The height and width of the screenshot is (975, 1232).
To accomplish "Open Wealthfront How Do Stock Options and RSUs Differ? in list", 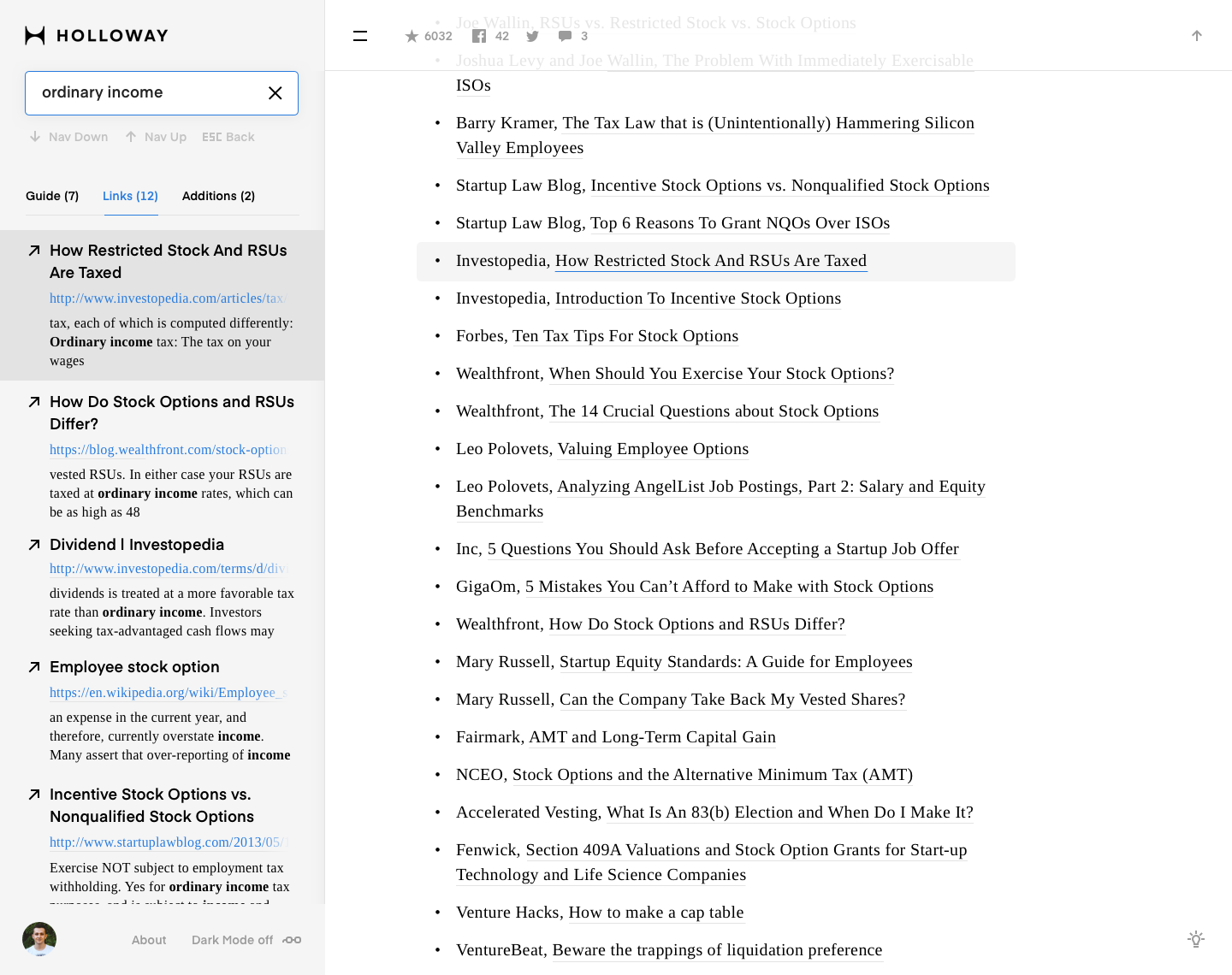I will [x=696, y=624].
